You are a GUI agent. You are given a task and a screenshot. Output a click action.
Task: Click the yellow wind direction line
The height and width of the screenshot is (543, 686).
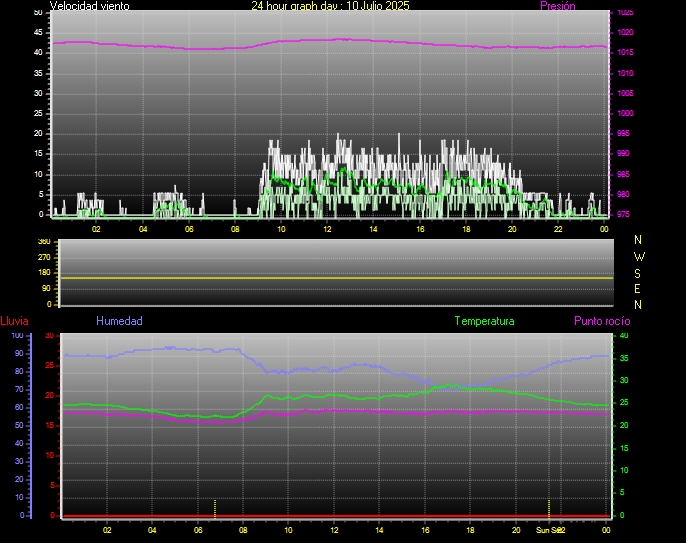[336, 278]
